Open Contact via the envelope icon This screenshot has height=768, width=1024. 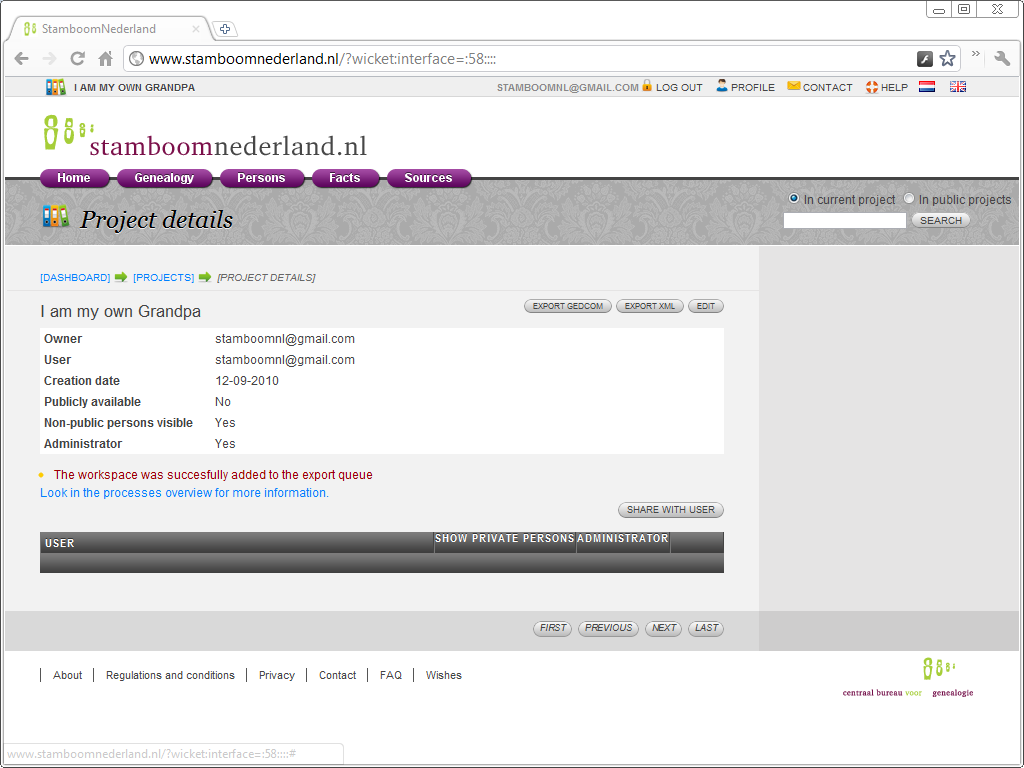click(793, 87)
